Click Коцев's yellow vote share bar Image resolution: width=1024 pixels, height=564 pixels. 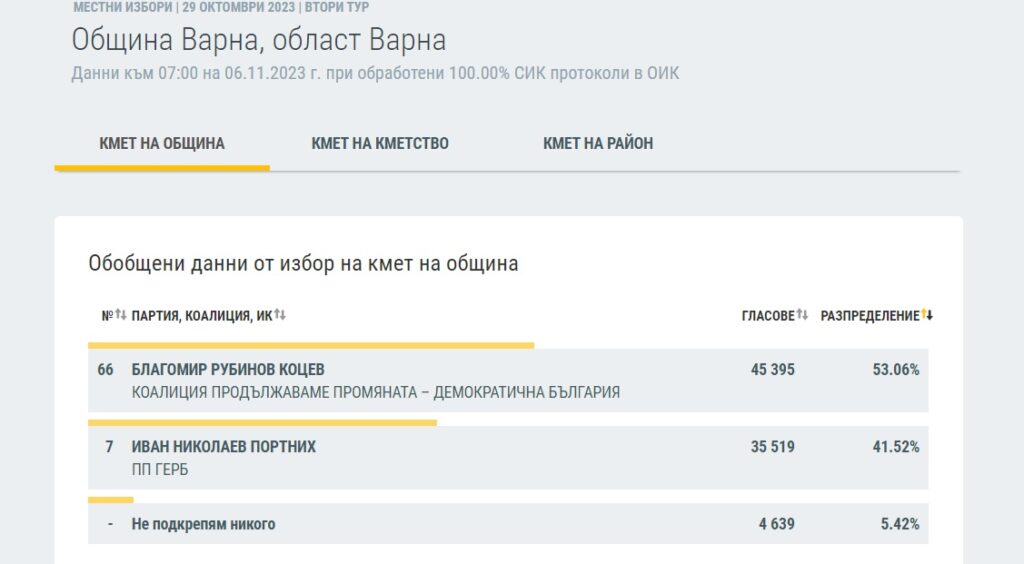click(x=311, y=346)
